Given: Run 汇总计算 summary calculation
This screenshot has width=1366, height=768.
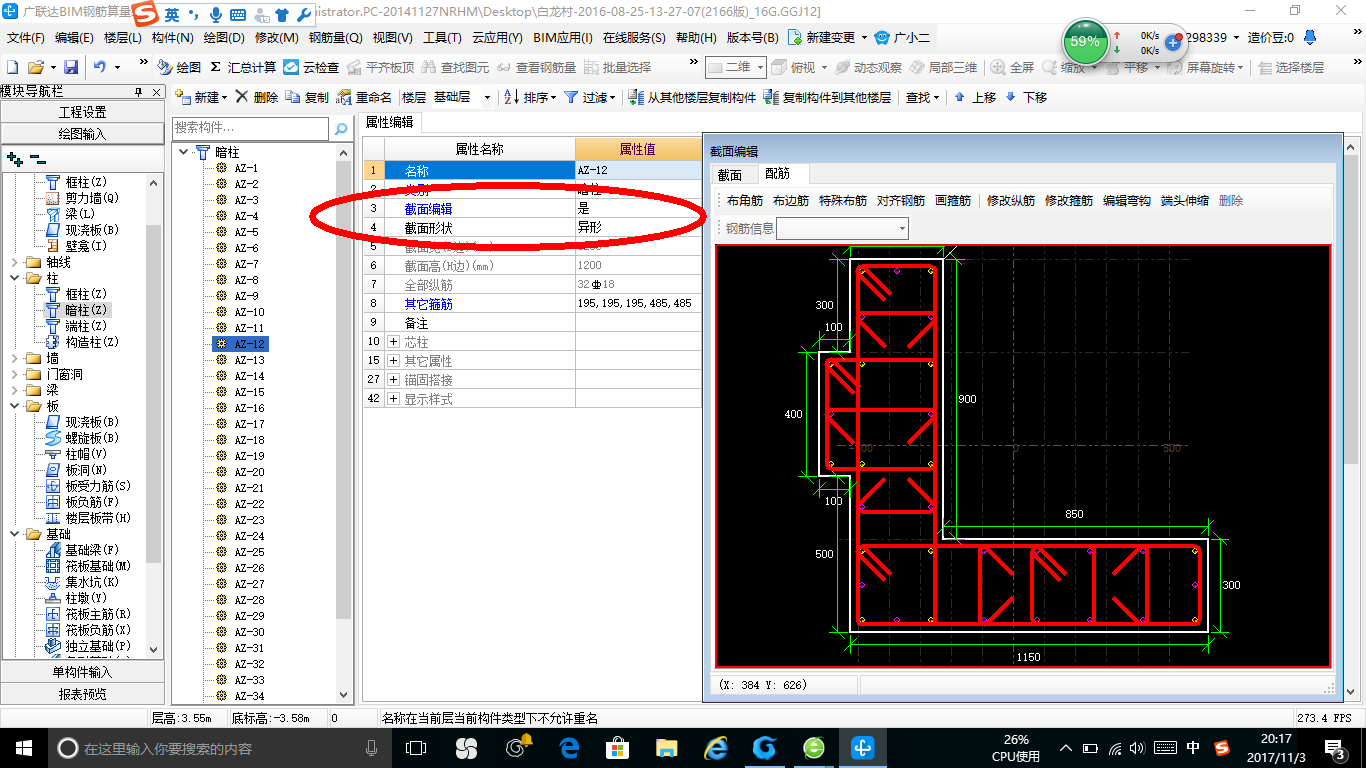Looking at the screenshot, I should coord(243,67).
